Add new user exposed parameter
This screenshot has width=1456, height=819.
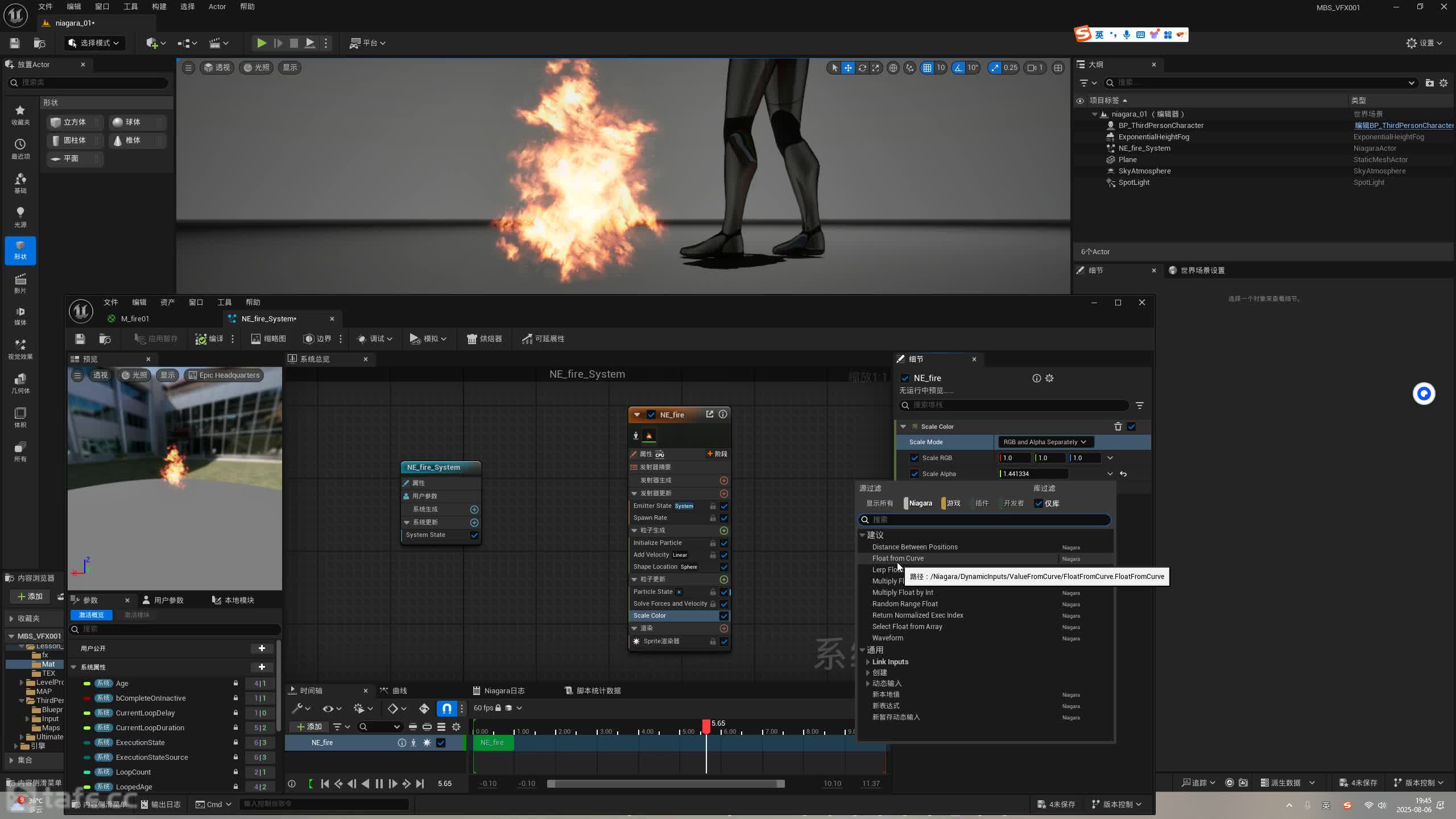click(262, 648)
